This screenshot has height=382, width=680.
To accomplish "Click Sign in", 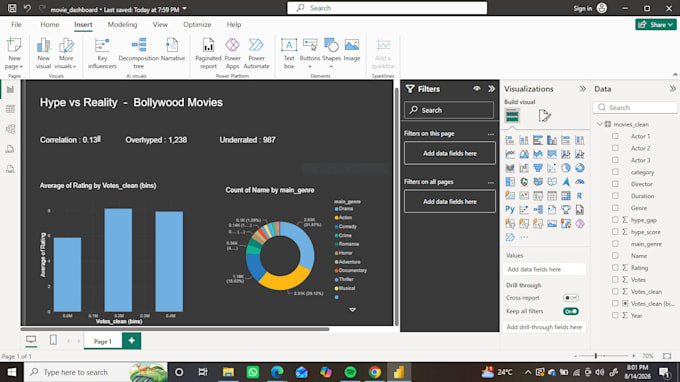I will coord(582,8).
